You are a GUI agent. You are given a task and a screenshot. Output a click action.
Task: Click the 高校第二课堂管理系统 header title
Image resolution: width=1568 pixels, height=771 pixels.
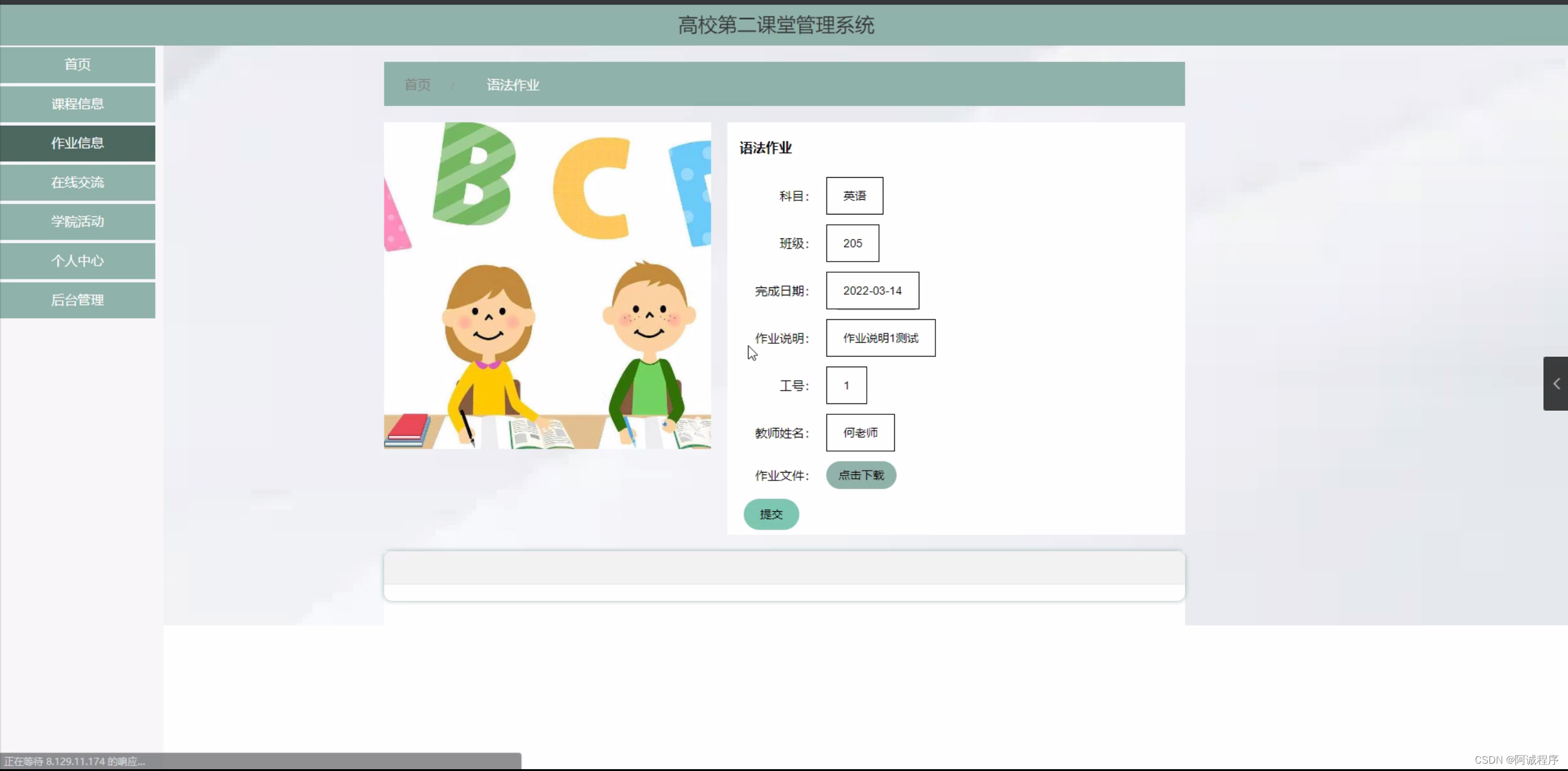pyautogui.click(x=775, y=25)
